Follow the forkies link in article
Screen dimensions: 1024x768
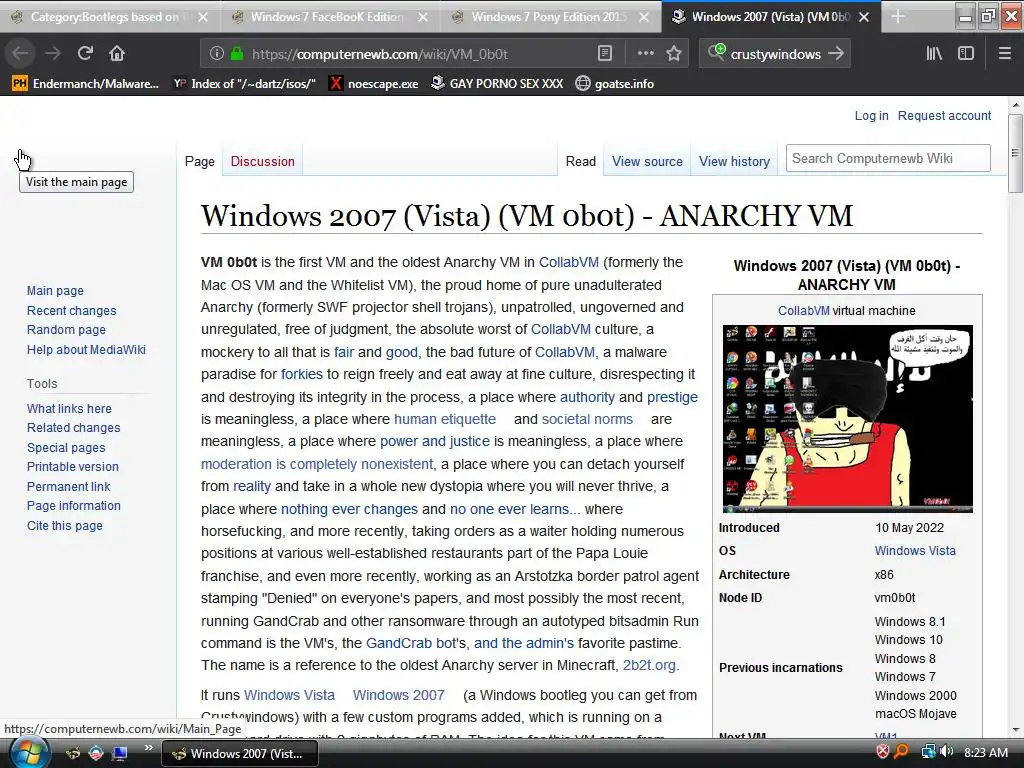pyautogui.click(x=302, y=374)
